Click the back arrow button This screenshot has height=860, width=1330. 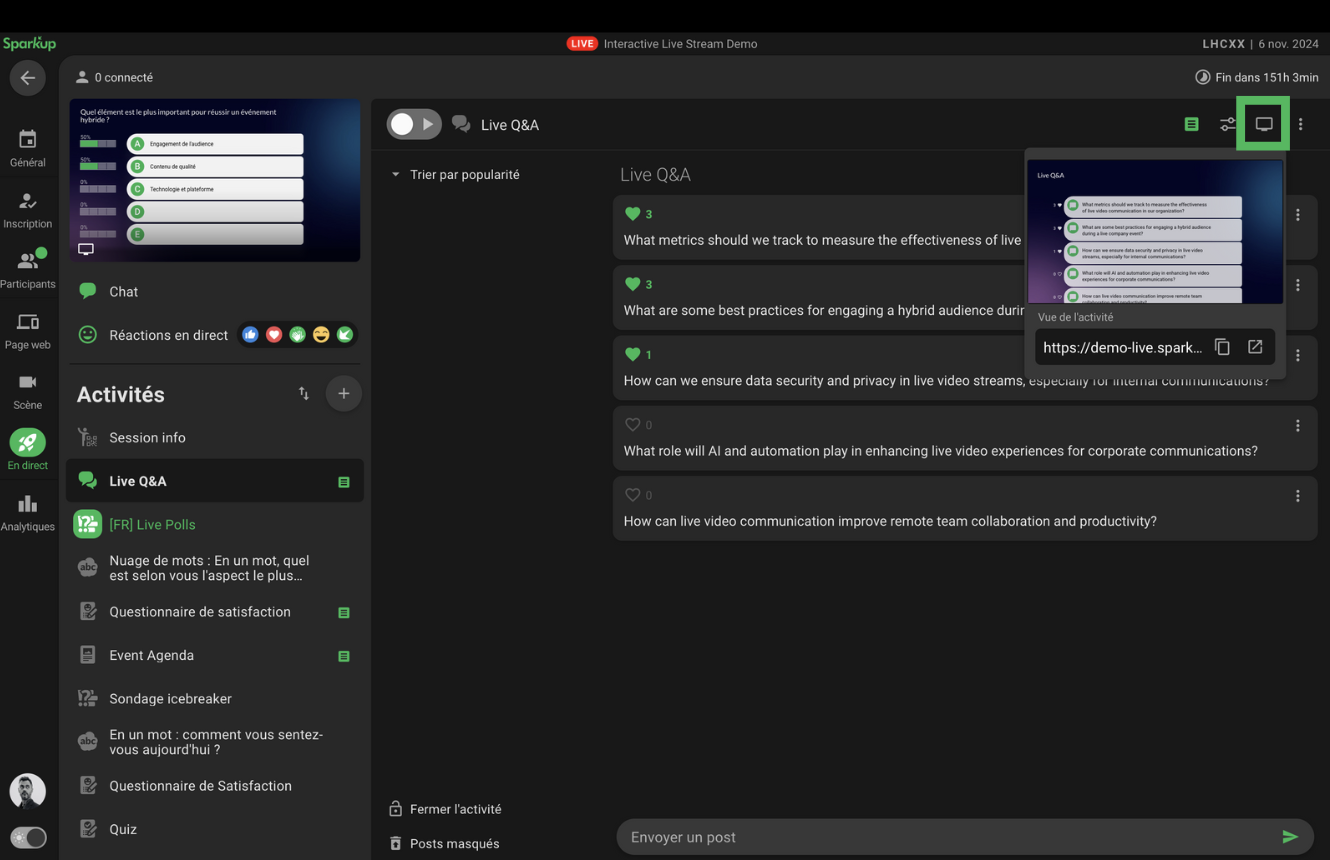coord(27,78)
